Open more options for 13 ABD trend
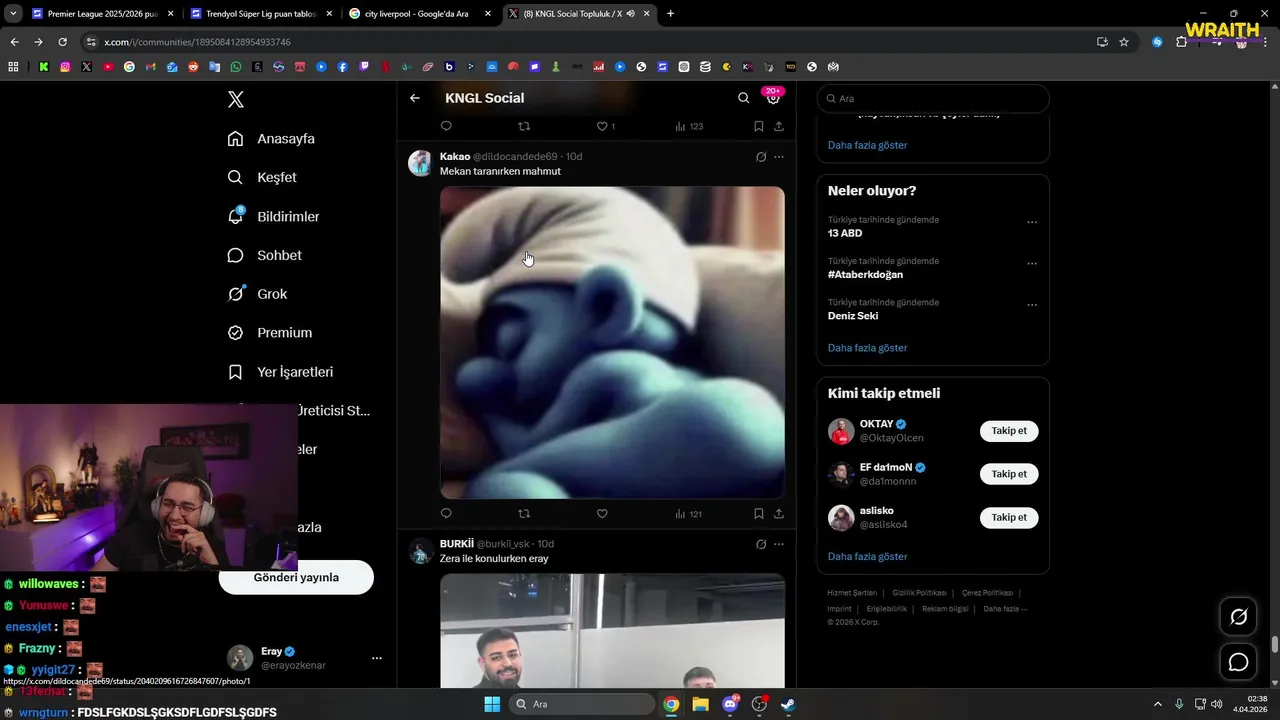1280x720 pixels. click(x=1032, y=222)
